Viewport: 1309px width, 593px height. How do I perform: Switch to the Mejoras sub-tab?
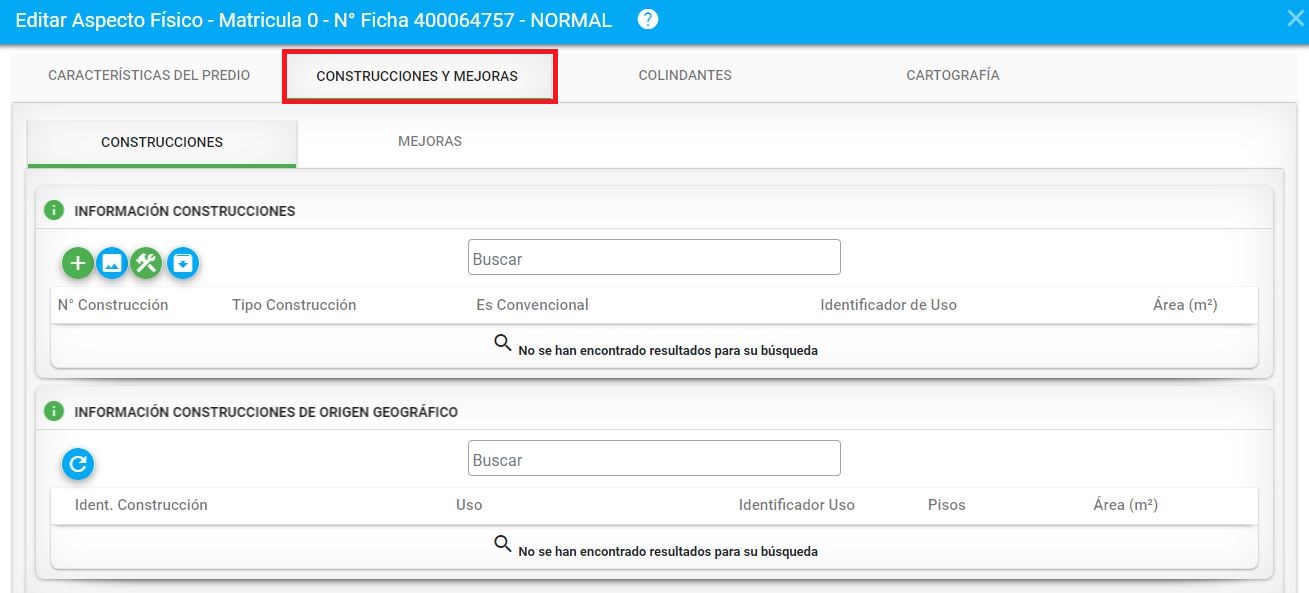click(430, 142)
